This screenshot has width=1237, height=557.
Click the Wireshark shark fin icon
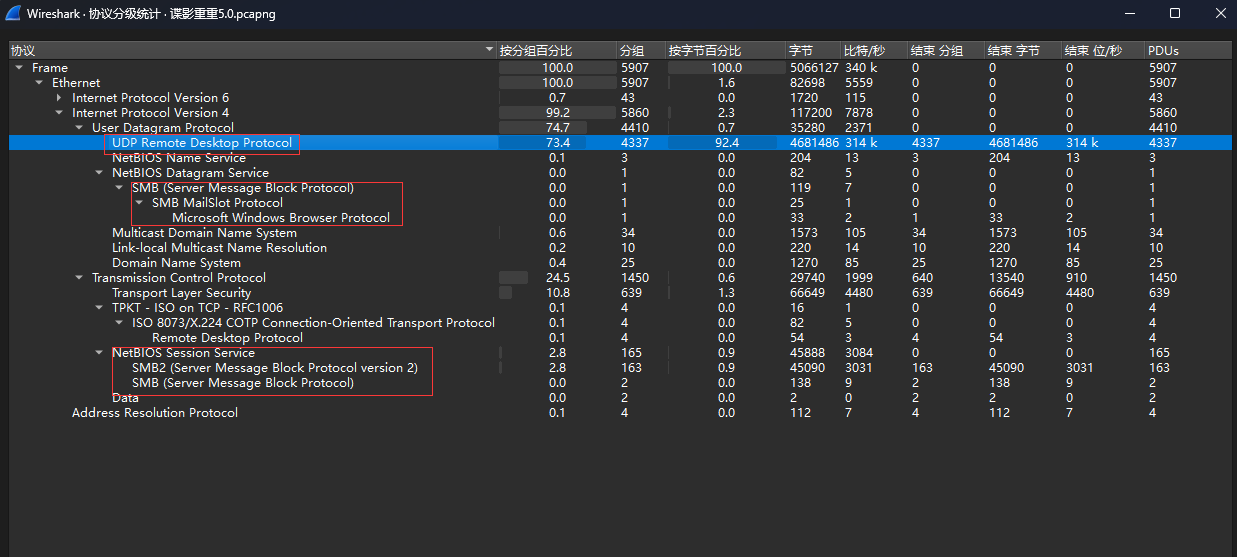(13, 14)
